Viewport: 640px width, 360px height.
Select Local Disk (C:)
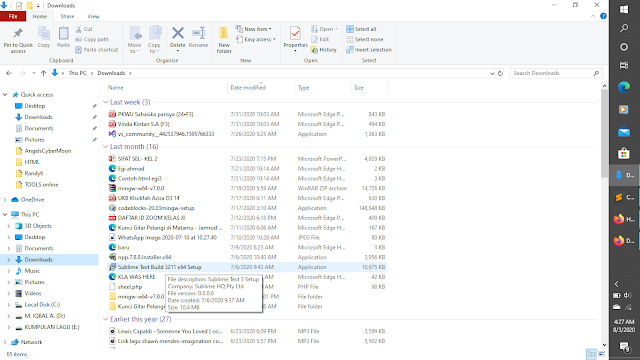click(x=42, y=304)
